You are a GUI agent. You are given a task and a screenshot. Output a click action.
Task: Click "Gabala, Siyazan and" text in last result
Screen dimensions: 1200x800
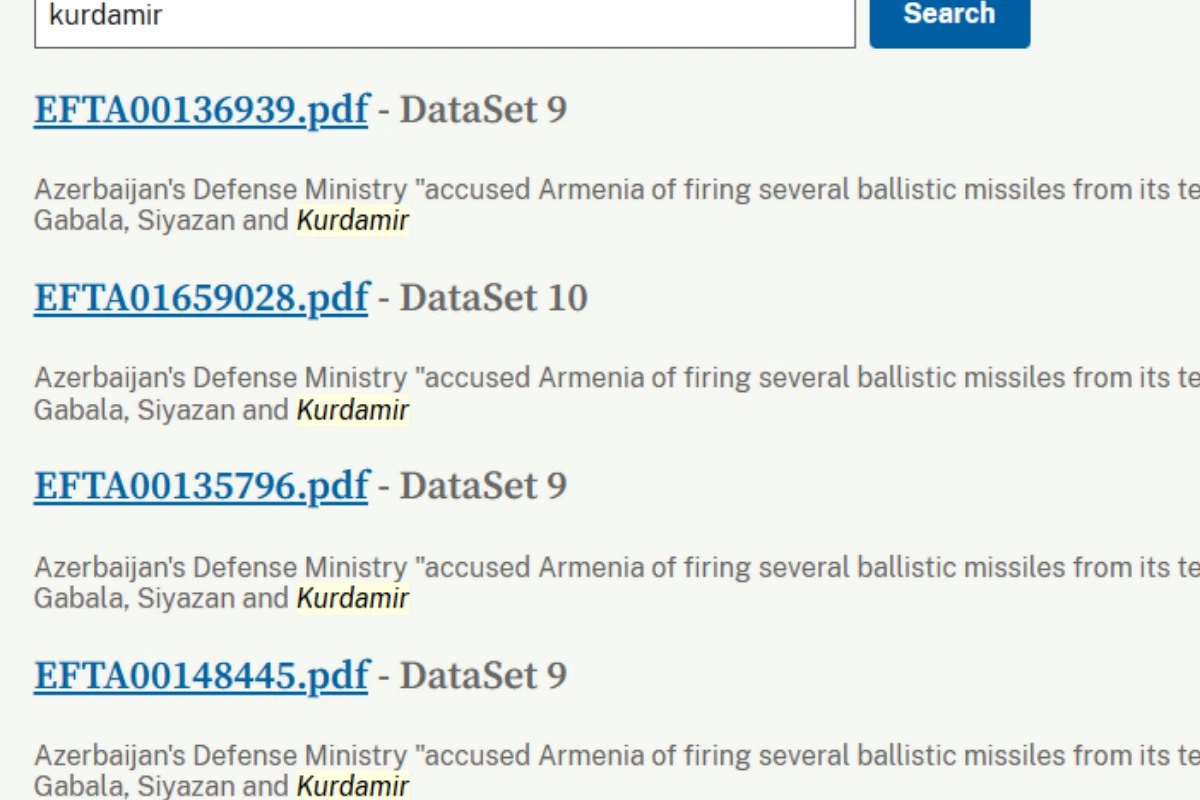(162, 785)
